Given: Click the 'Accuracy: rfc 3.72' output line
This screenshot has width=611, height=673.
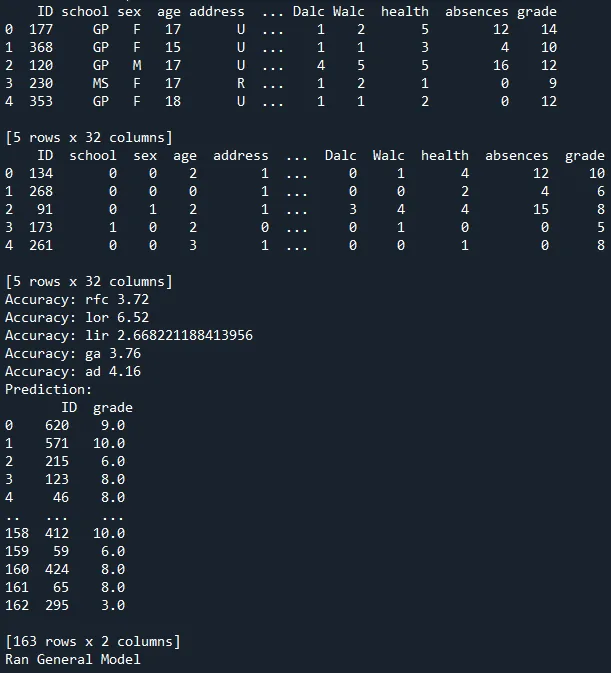Looking at the screenshot, I should 77,299.
